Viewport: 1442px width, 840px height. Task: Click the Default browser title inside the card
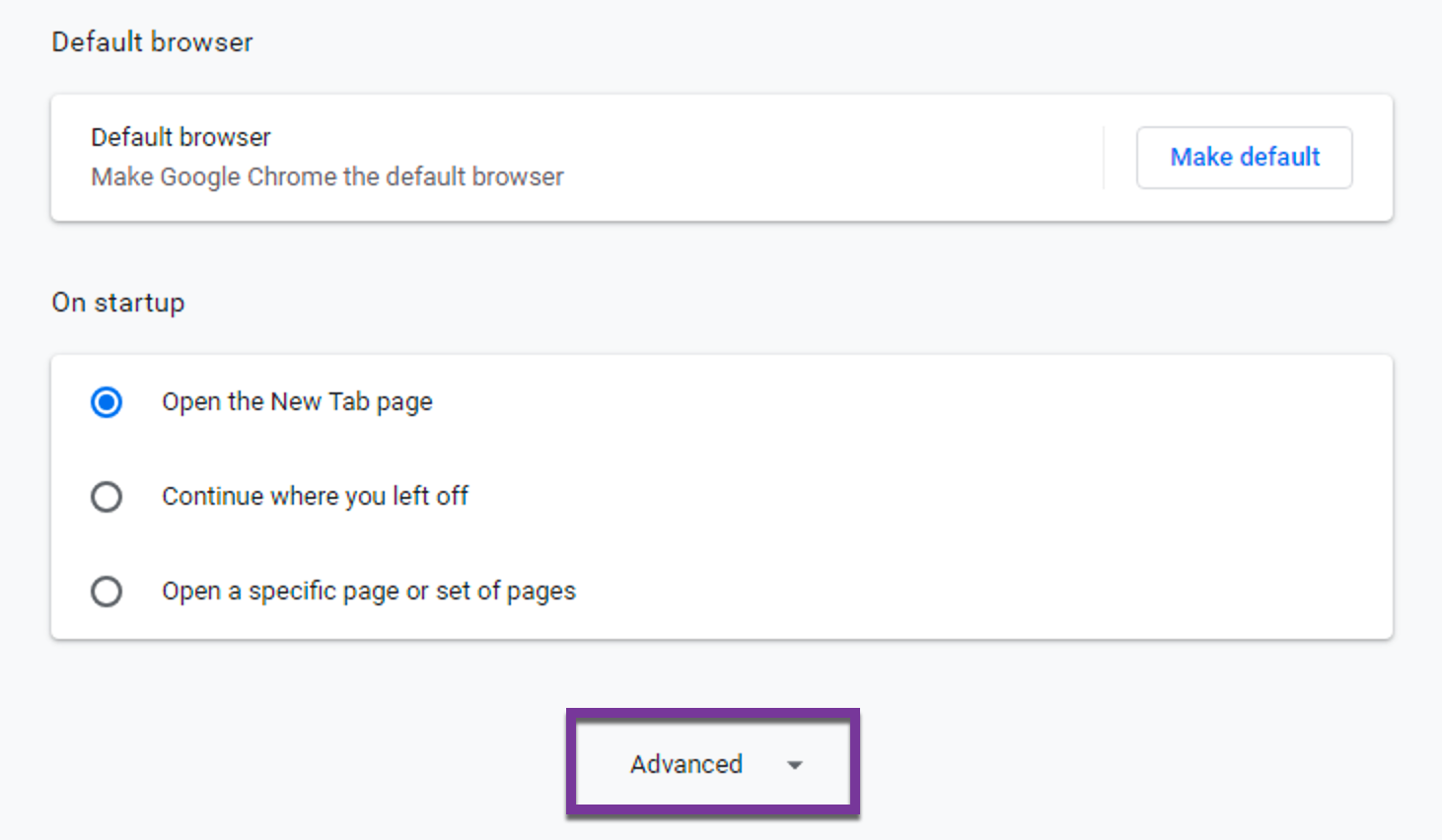tap(180, 137)
